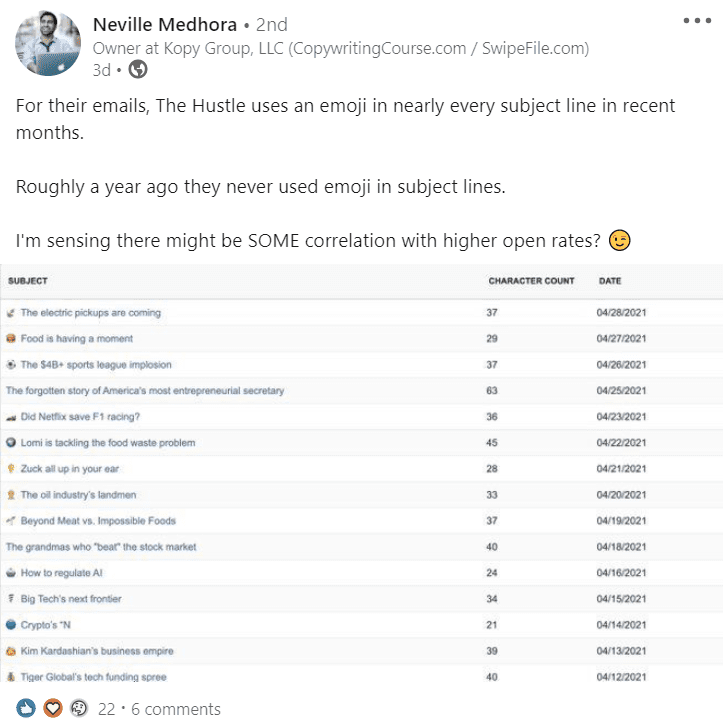The height and width of the screenshot is (726, 723).
Task: Open "The grandmas who beat the stock market"
Action: [x=101, y=547]
